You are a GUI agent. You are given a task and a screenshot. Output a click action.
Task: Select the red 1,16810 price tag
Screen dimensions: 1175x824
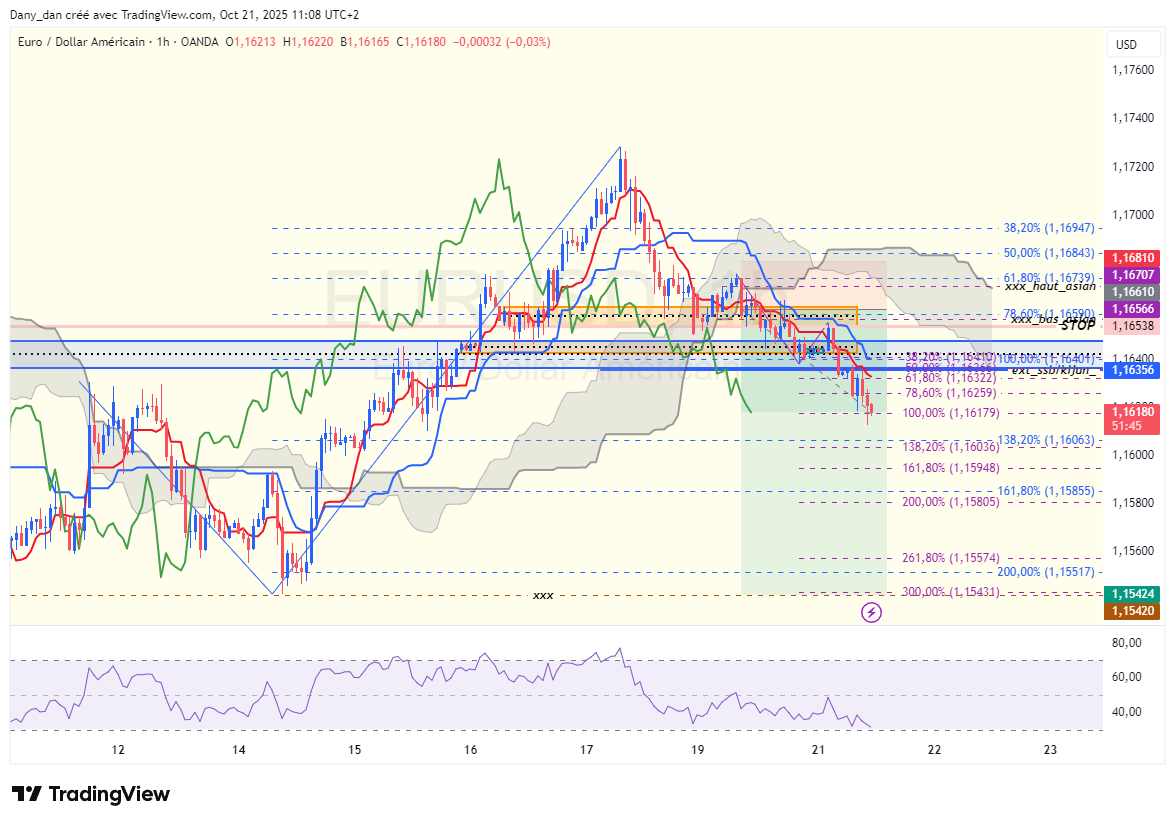point(1132,258)
